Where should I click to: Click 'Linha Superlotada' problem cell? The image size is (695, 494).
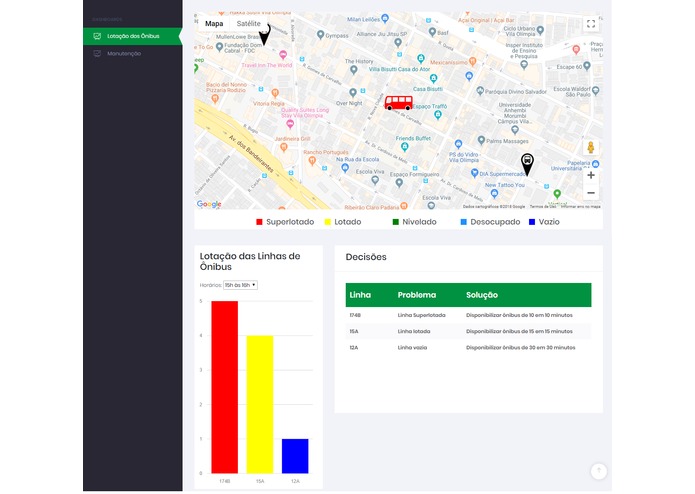pyautogui.click(x=422, y=315)
